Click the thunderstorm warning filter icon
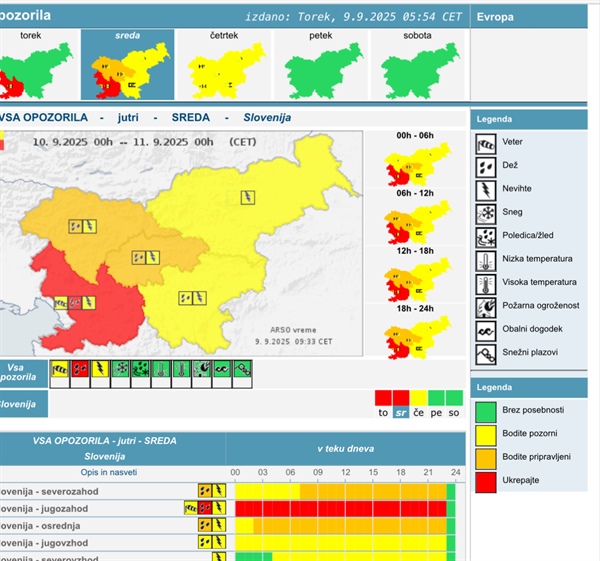 point(100,369)
